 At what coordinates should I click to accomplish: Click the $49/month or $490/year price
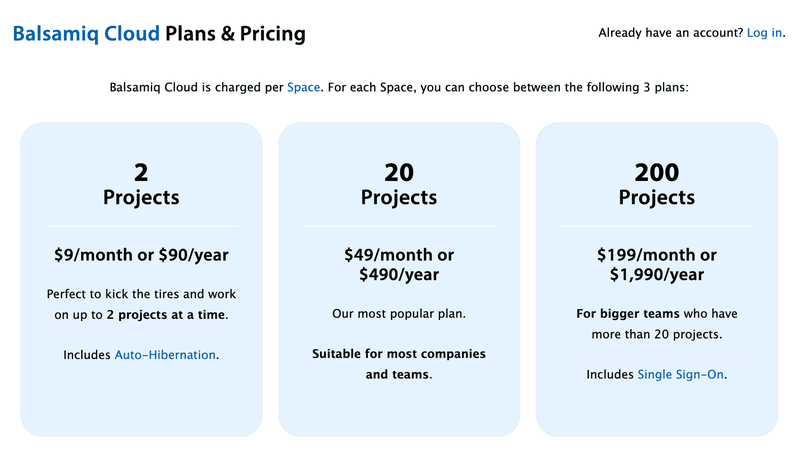click(x=399, y=265)
